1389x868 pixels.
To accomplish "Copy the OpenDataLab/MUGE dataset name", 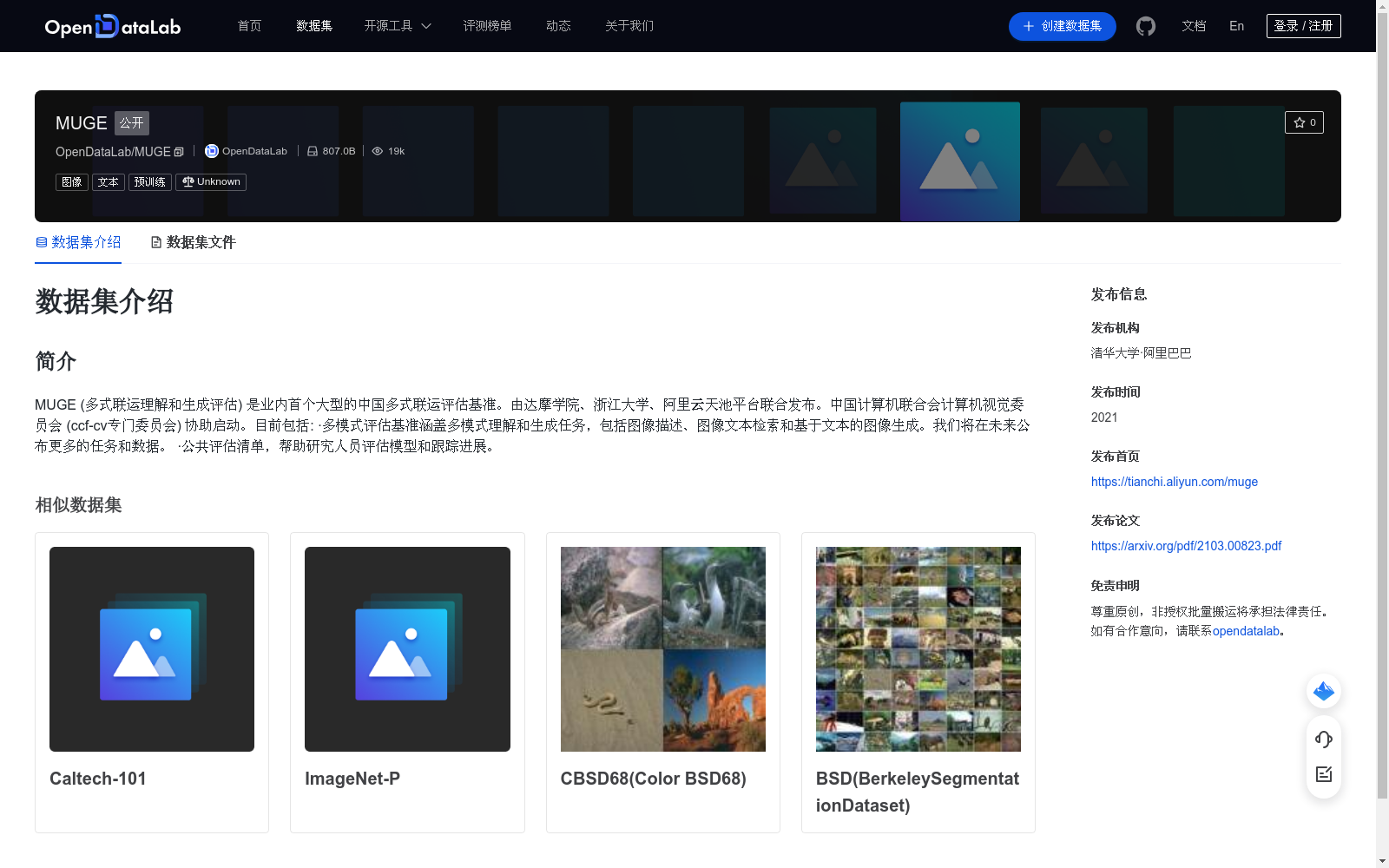I will (178, 151).
